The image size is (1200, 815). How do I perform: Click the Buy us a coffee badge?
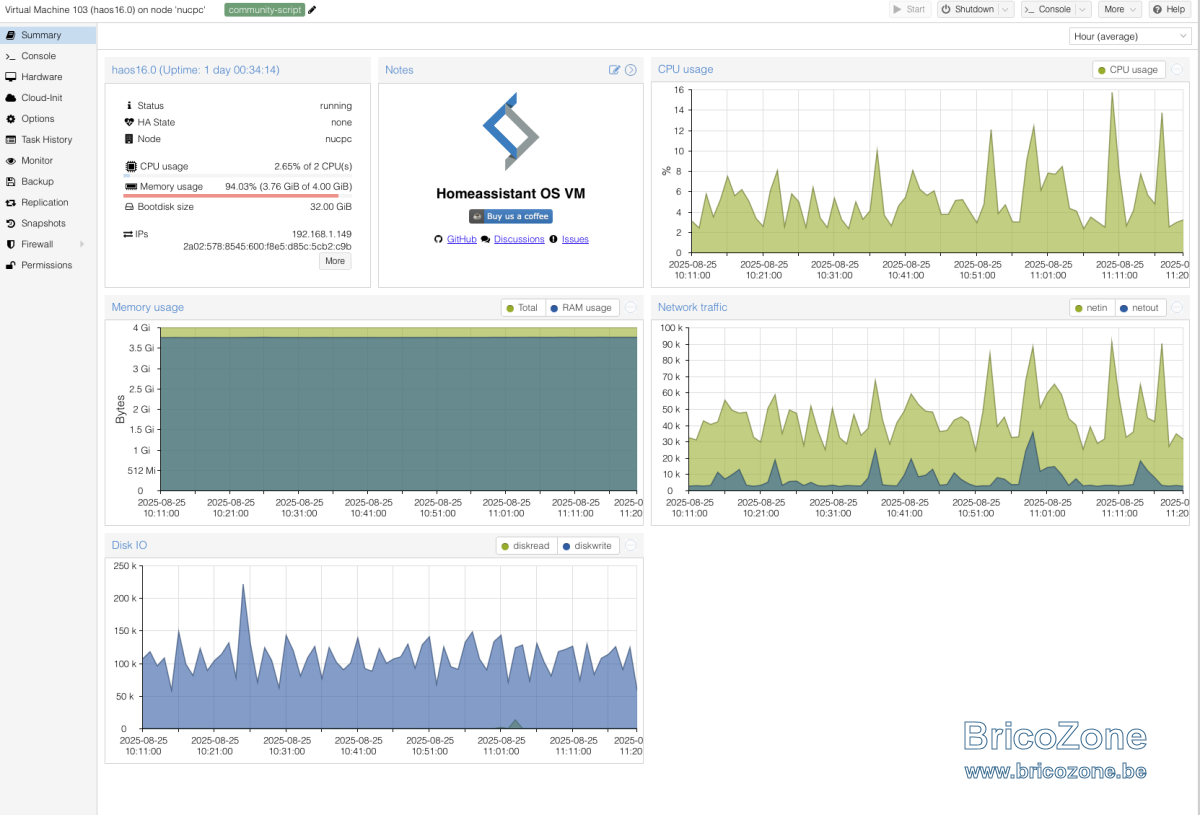click(x=511, y=216)
